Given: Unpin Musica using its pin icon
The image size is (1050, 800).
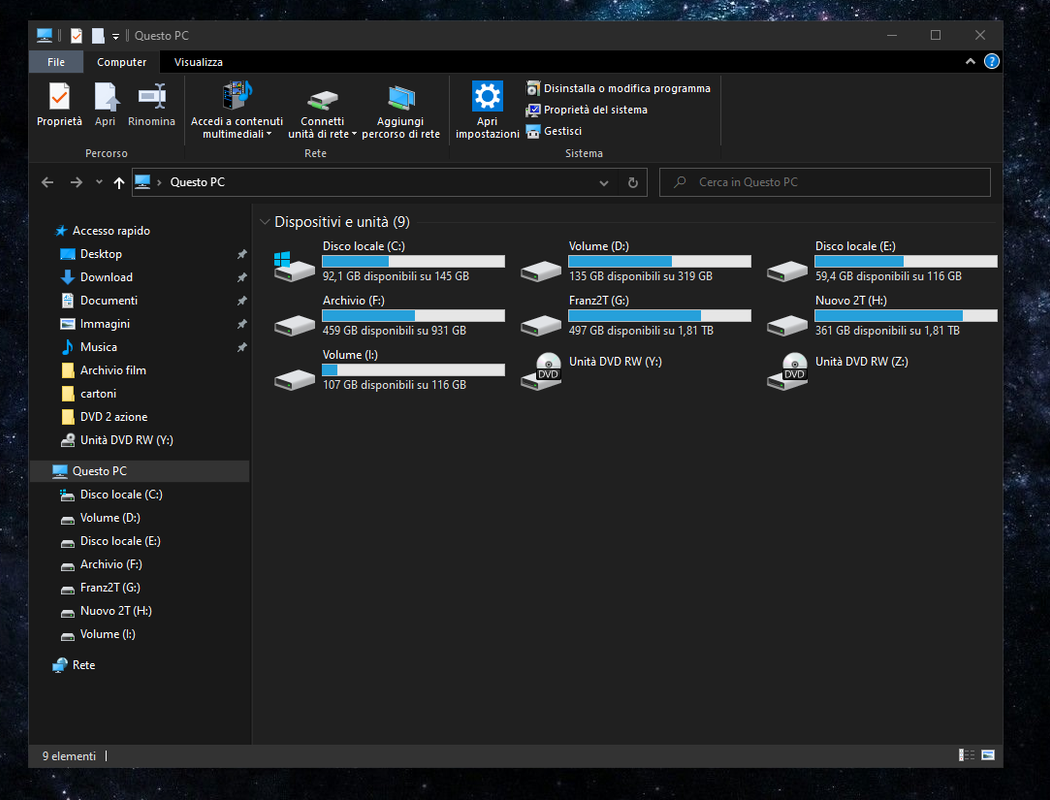Looking at the screenshot, I should tap(242, 347).
